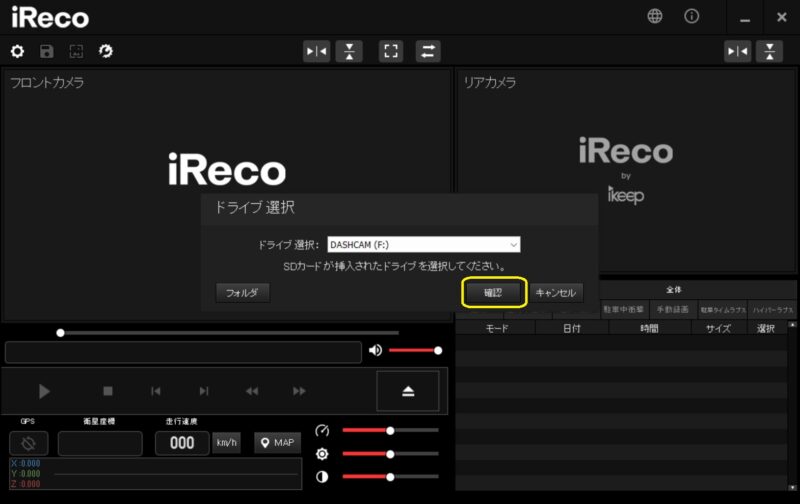This screenshot has width=800, height=504.
Task: Click the フォルダ button
Action: click(242, 293)
